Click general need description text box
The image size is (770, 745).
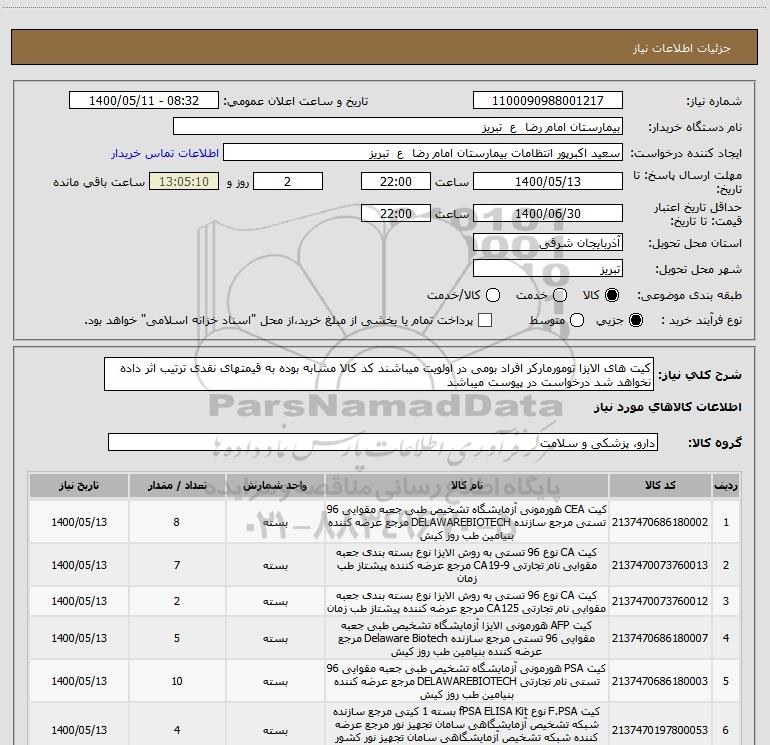click(x=379, y=375)
